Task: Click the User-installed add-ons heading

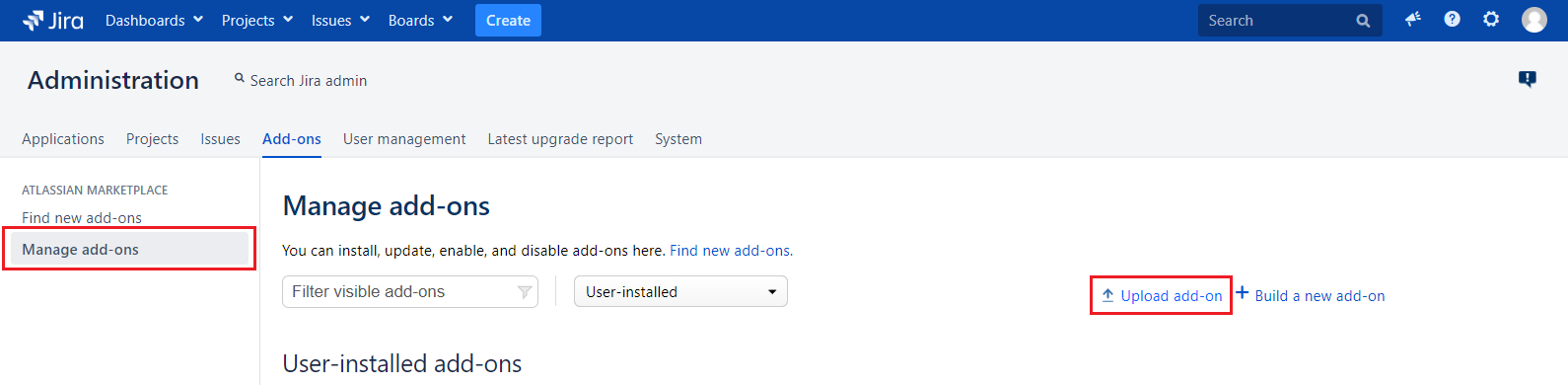Action: click(402, 363)
